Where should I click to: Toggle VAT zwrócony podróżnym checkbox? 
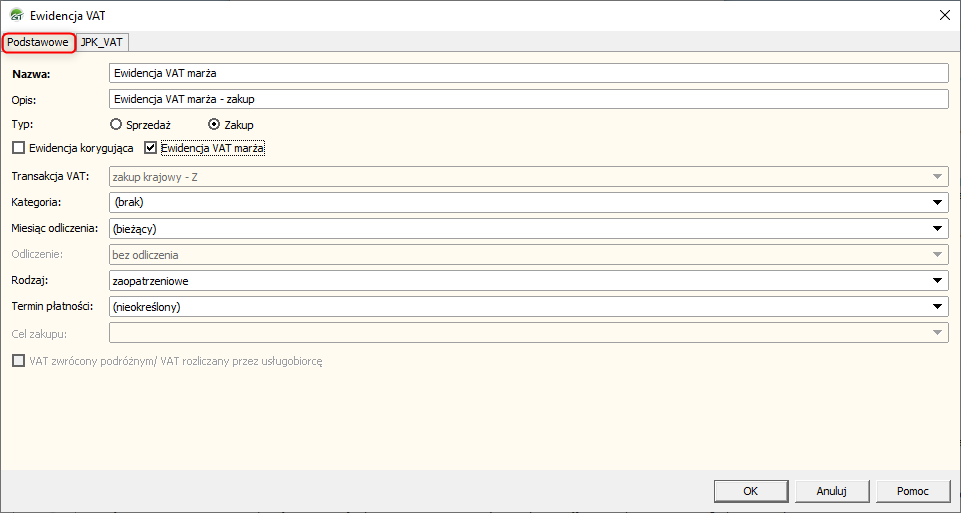pyautogui.click(x=18, y=360)
